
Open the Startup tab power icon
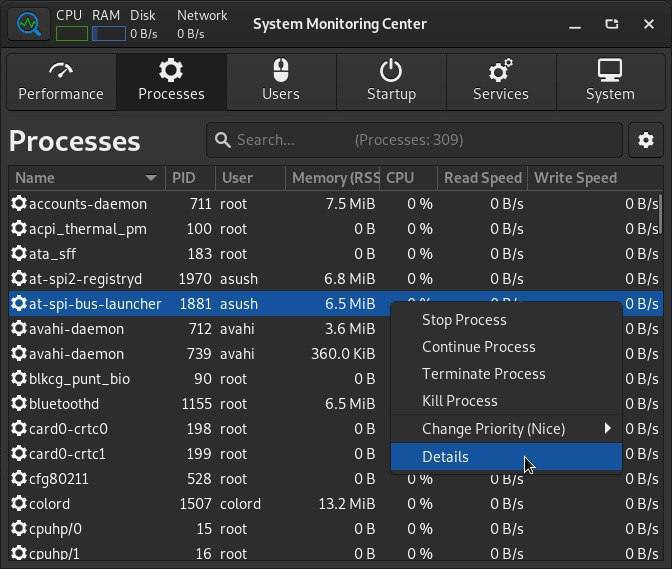(391, 70)
